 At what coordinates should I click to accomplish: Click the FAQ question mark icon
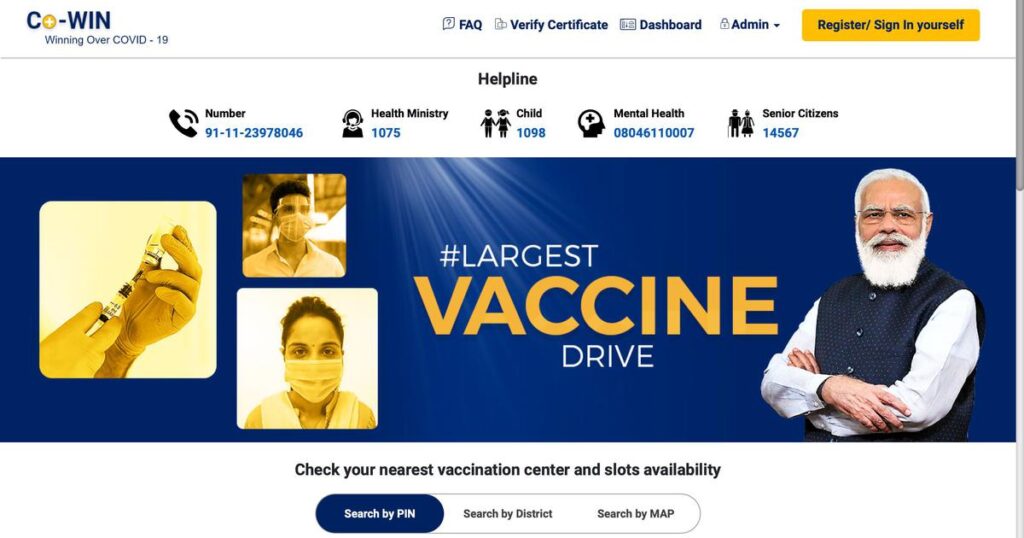(x=449, y=24)
